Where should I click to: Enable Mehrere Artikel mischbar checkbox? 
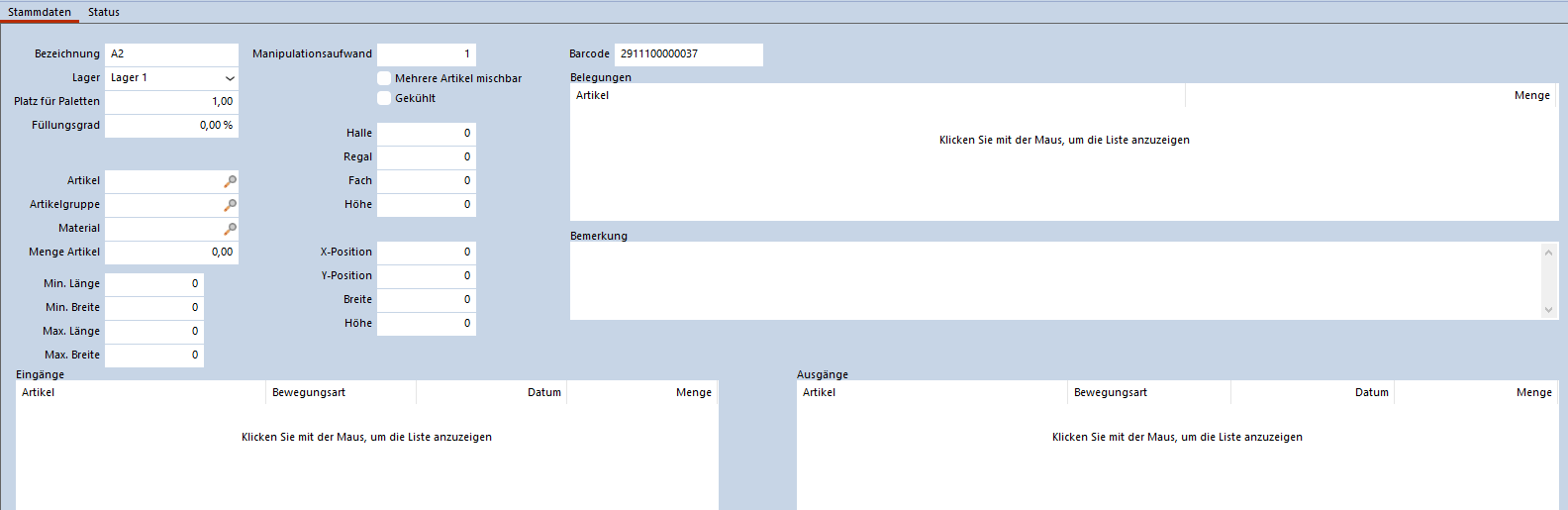tap(384, 78)
